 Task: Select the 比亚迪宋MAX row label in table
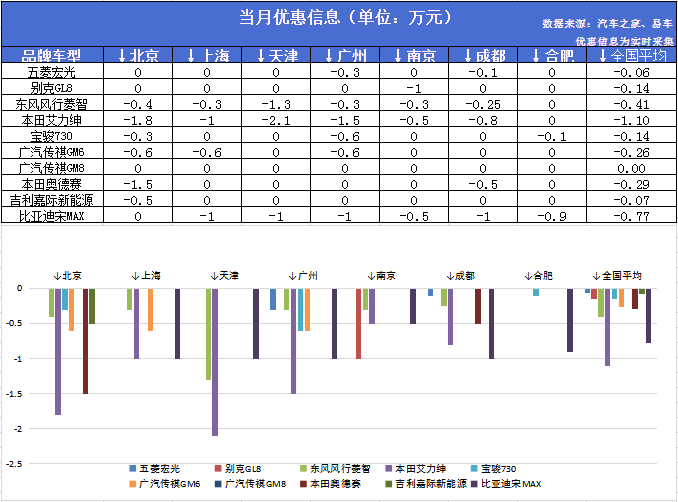click(52, 215)
